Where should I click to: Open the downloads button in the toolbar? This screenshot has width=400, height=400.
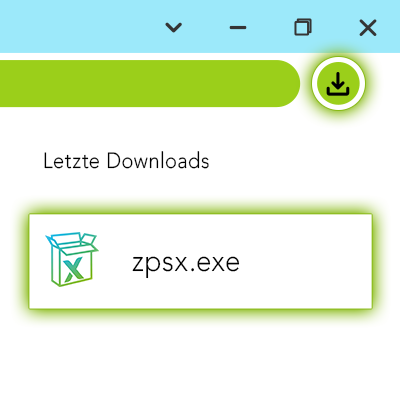338,83
